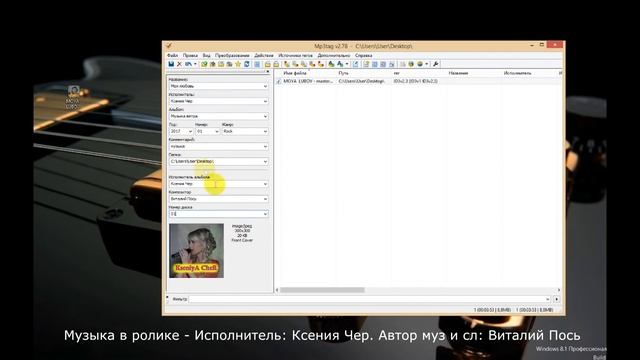
Task: Expand the Композитор field dropdown
Action: (x=265, y=199)
